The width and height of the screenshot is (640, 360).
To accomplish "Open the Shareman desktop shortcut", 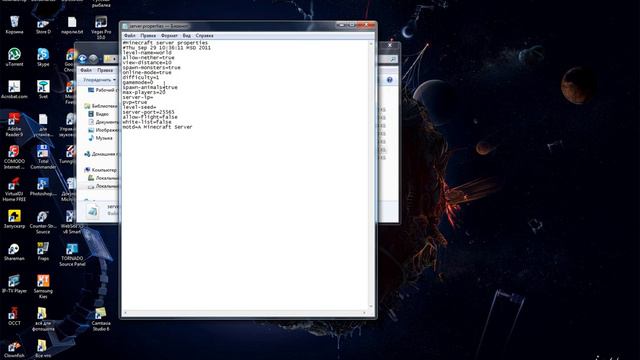I will tap(14, 252).
